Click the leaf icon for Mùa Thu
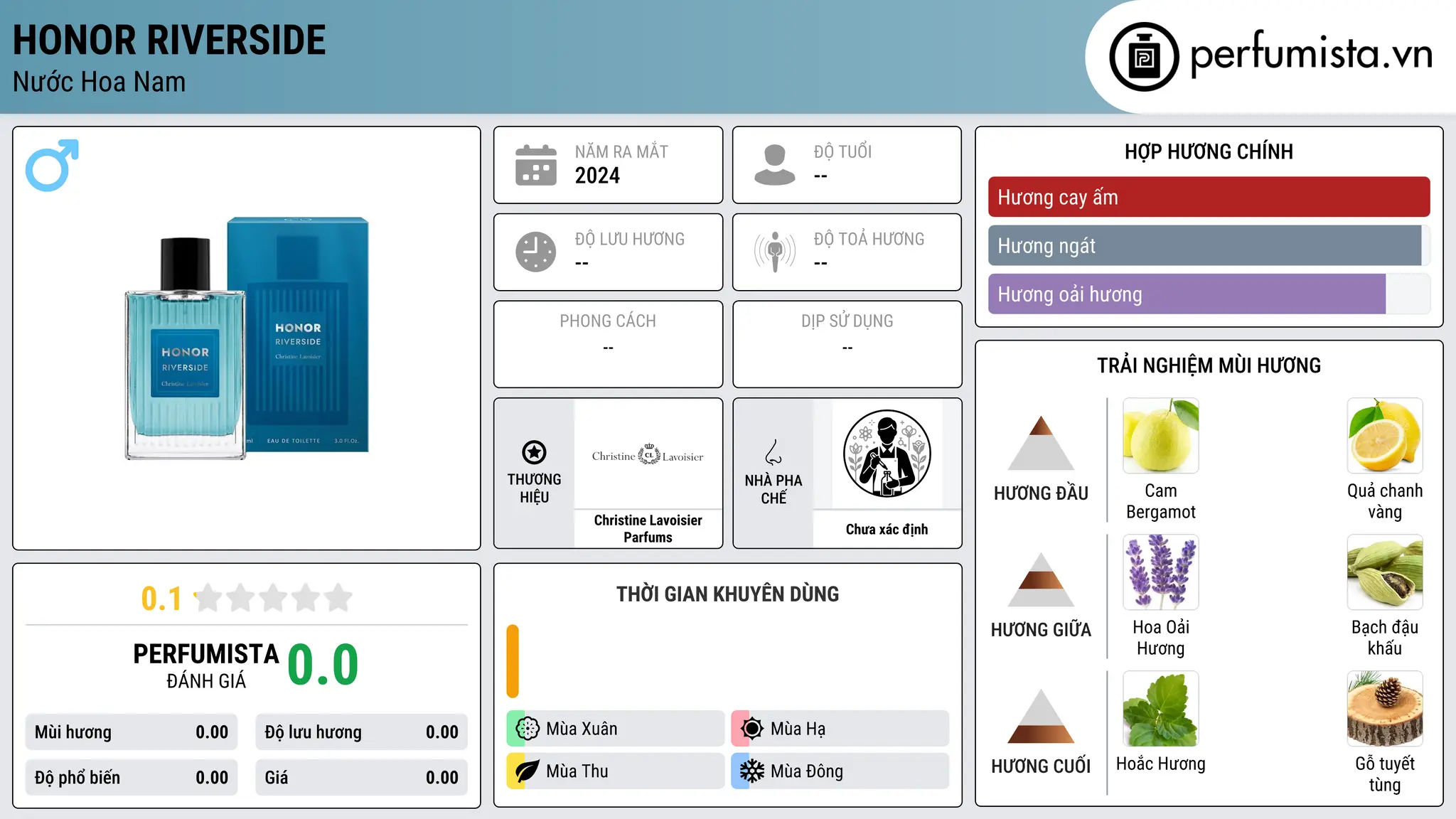This screenshot has width=1456, height=819. pos(528,771)
